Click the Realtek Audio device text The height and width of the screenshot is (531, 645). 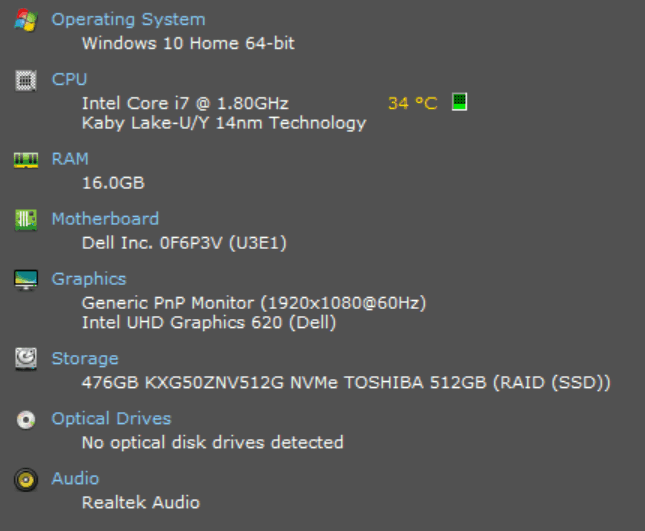[x=140, y=502]
